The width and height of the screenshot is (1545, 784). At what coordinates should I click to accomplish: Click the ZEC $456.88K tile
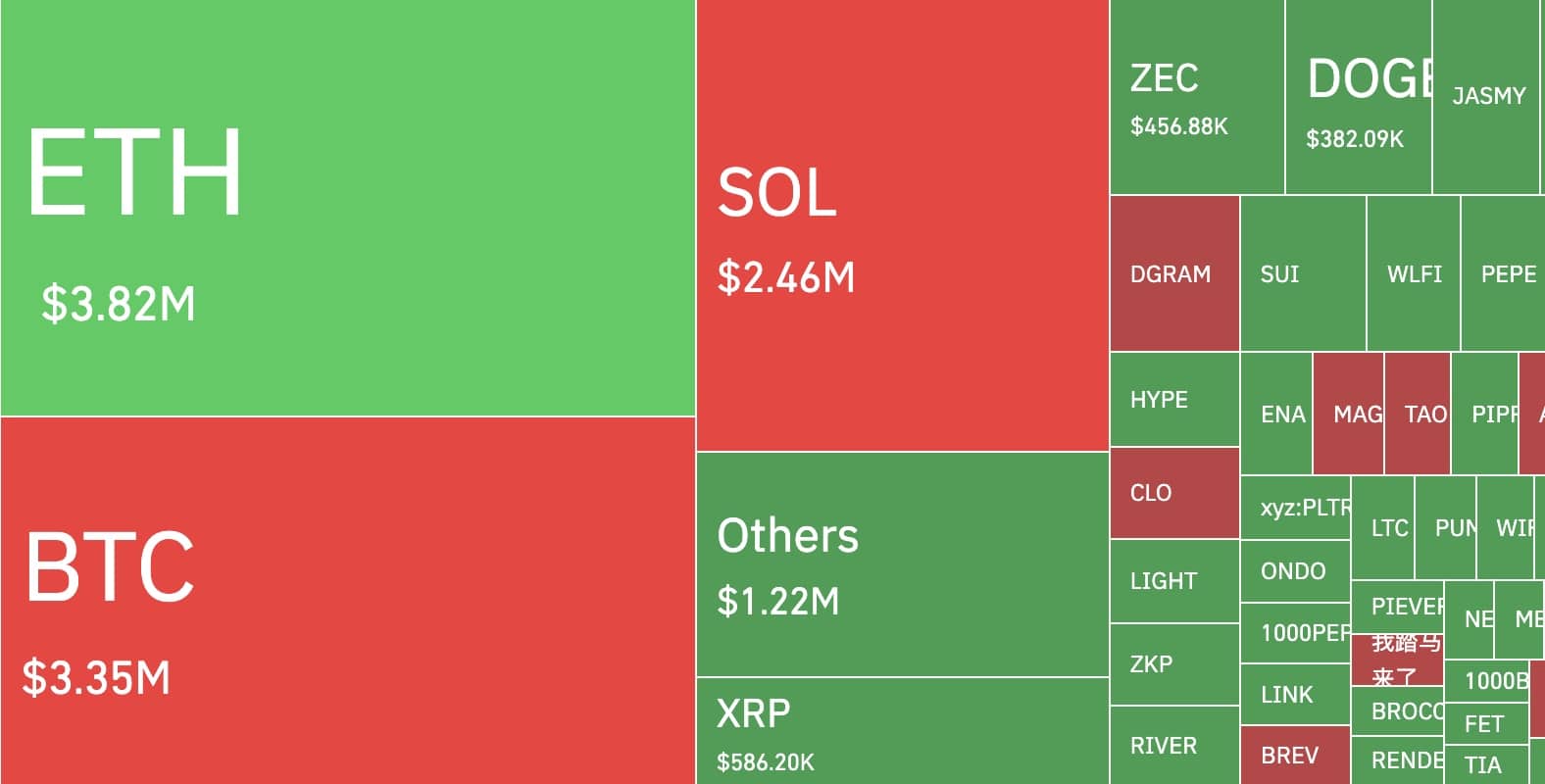coord(1197,97)
